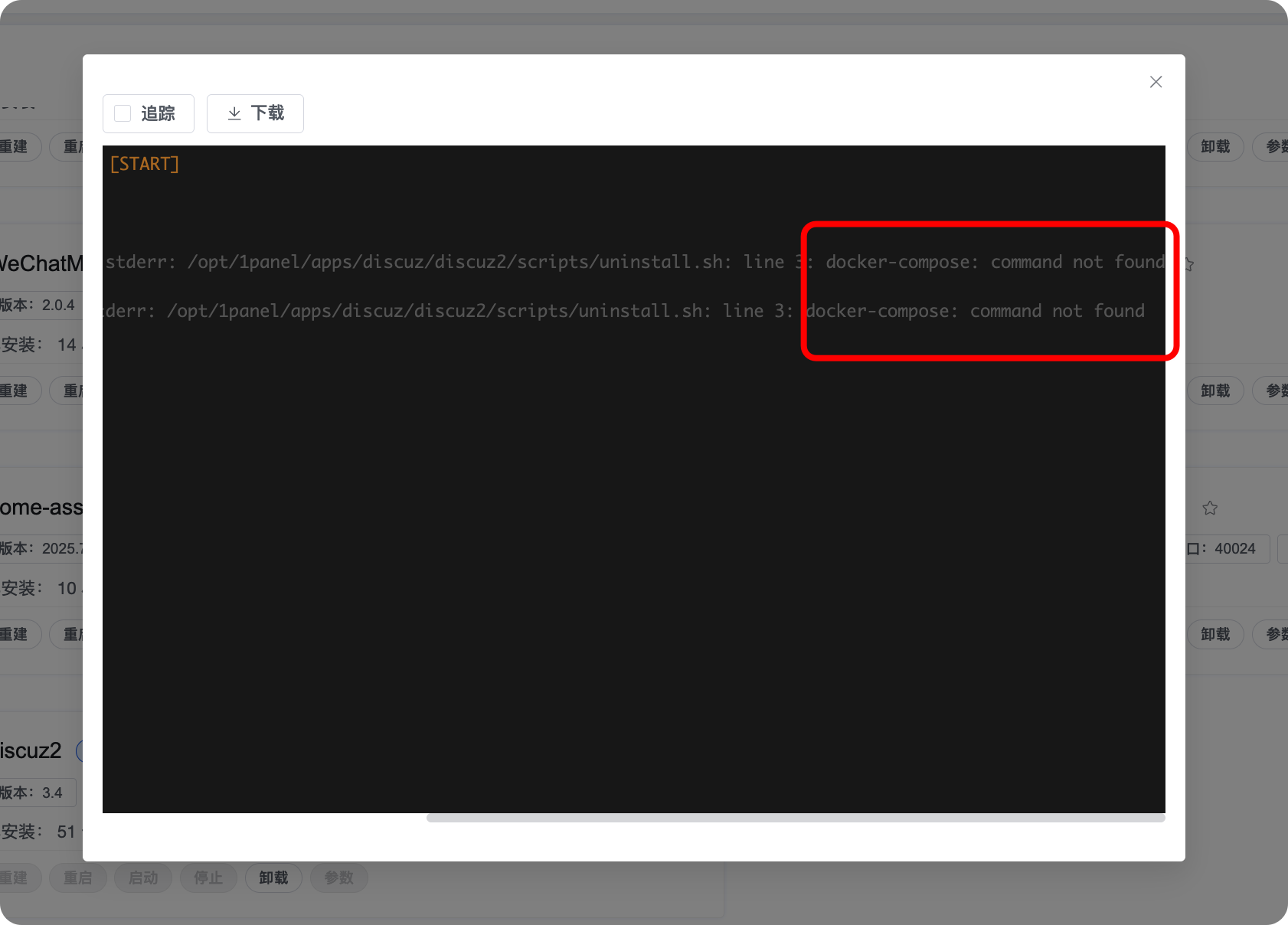Click the version 2.0.4 label in background
Viewport: 1288px width, 925px height.
point(40,305)
